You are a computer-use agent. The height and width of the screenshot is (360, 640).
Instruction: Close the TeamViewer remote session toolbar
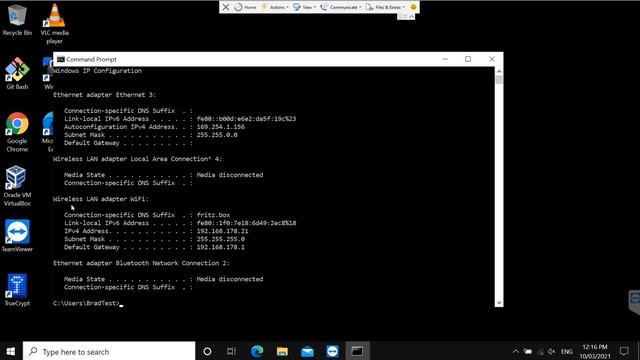[226, 7]
